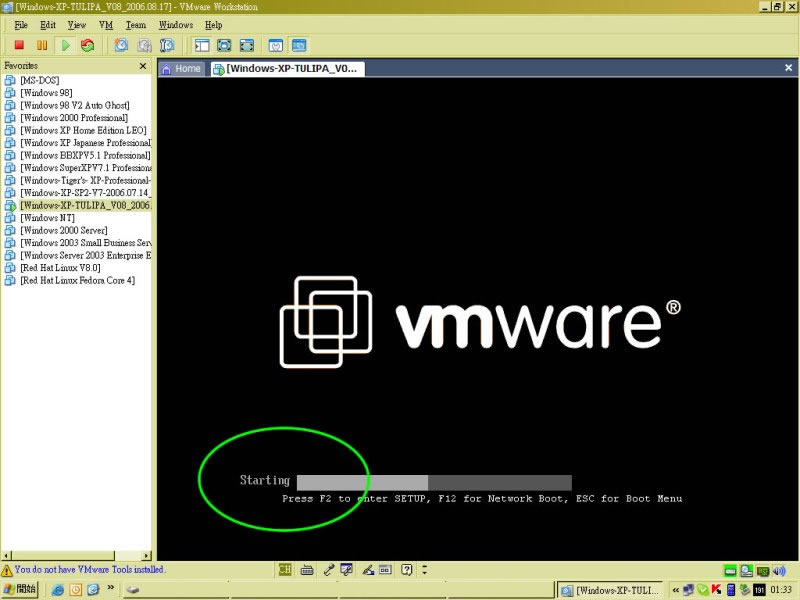800x600 pixels.
Task: Click the summary view toolbar icon
Action: (x=276, y=45)
